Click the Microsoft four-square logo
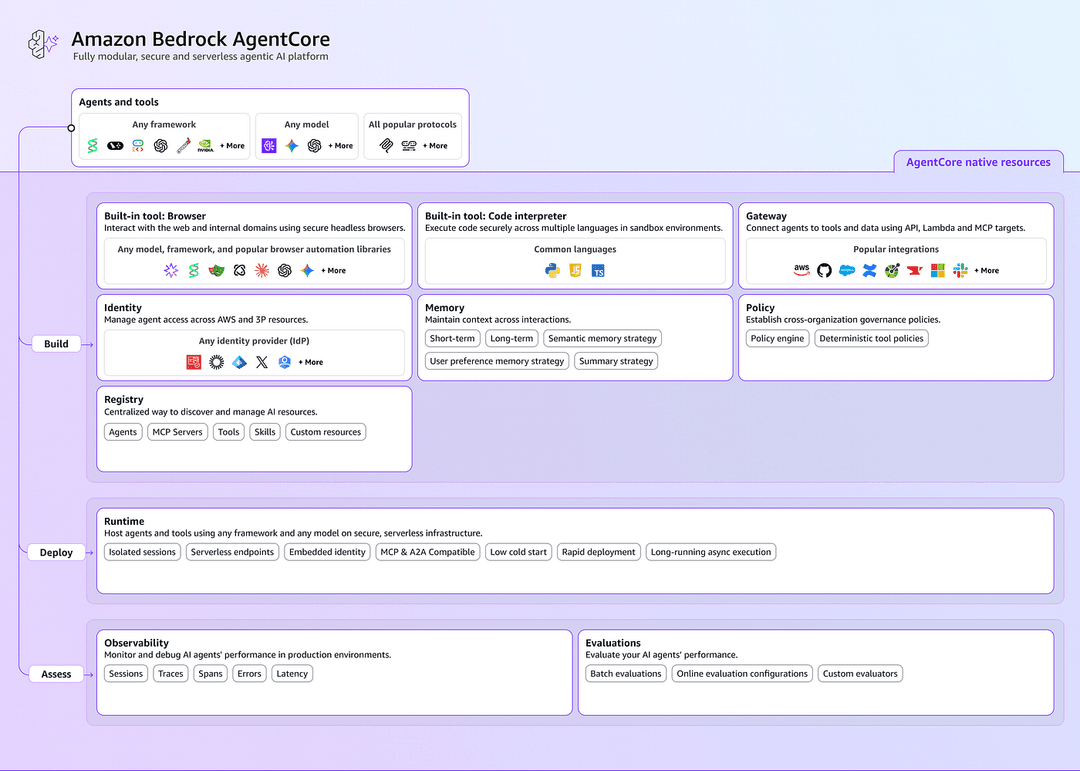 pos(937,271)
